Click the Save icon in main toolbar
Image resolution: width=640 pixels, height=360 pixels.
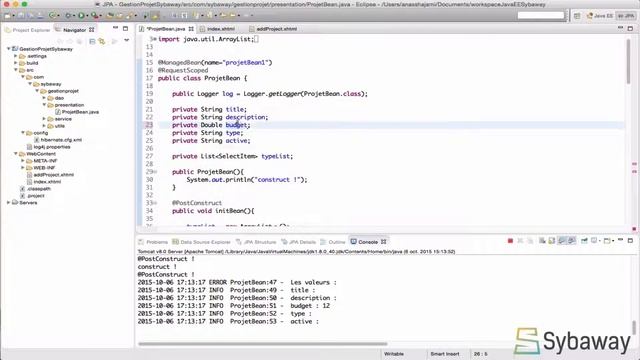21,16
